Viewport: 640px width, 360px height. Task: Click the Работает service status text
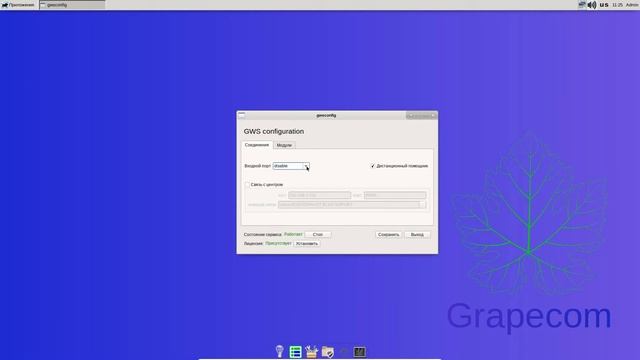[x=293, y=234]
